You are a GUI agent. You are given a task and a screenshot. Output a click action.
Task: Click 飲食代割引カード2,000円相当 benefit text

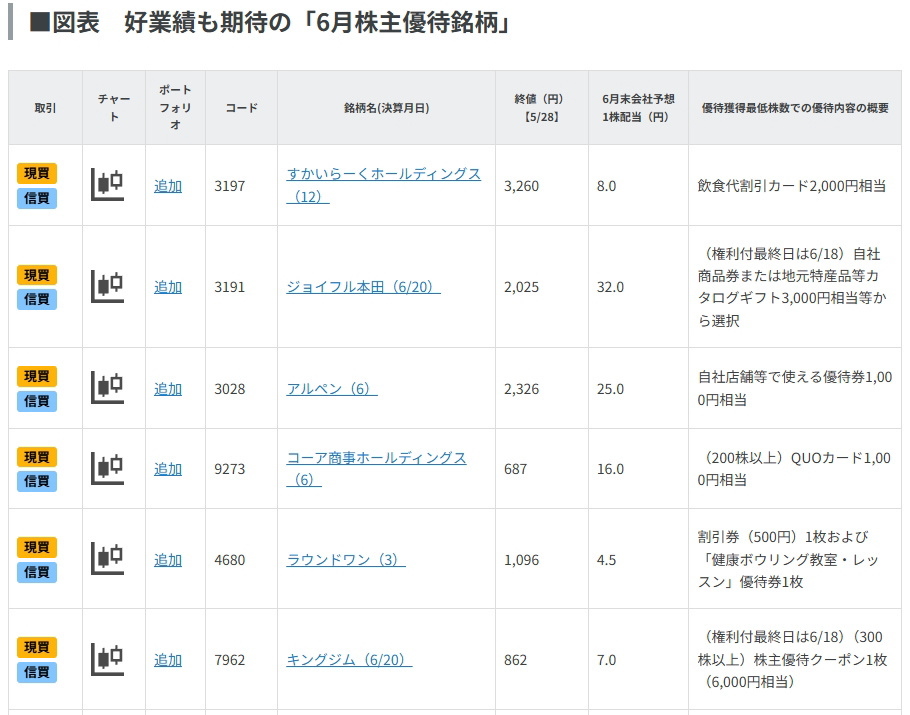pos(792,186)
